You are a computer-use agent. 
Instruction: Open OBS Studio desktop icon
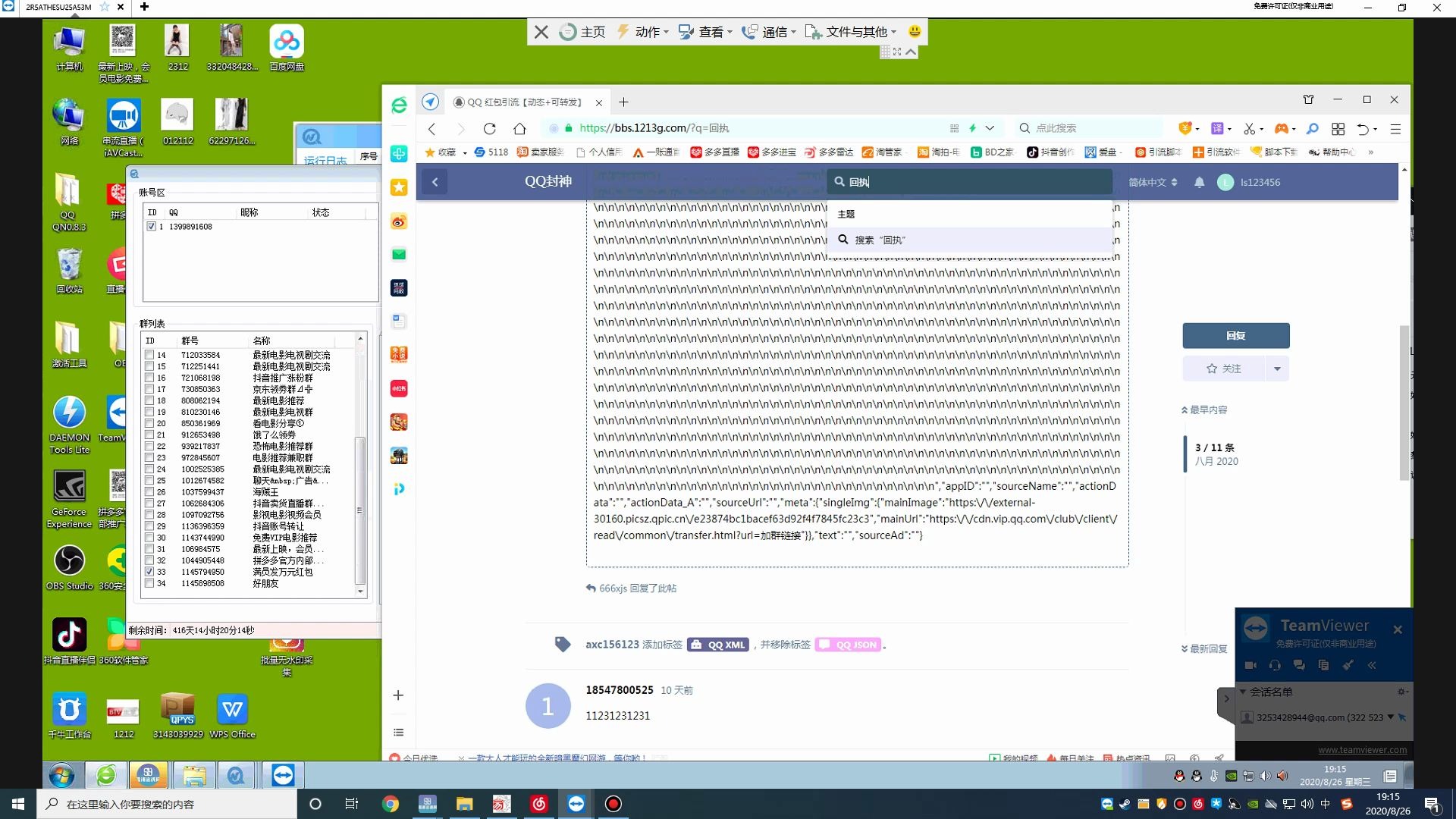click(69, 568)
